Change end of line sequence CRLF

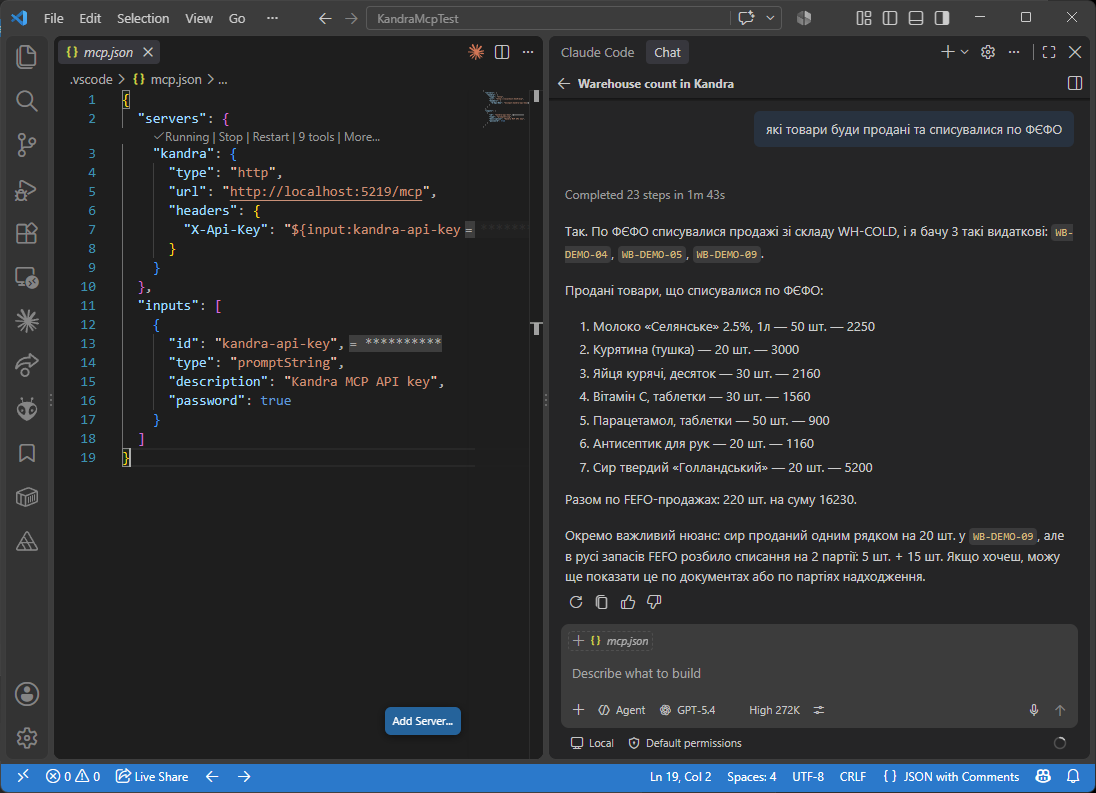[x=852, y=776]
